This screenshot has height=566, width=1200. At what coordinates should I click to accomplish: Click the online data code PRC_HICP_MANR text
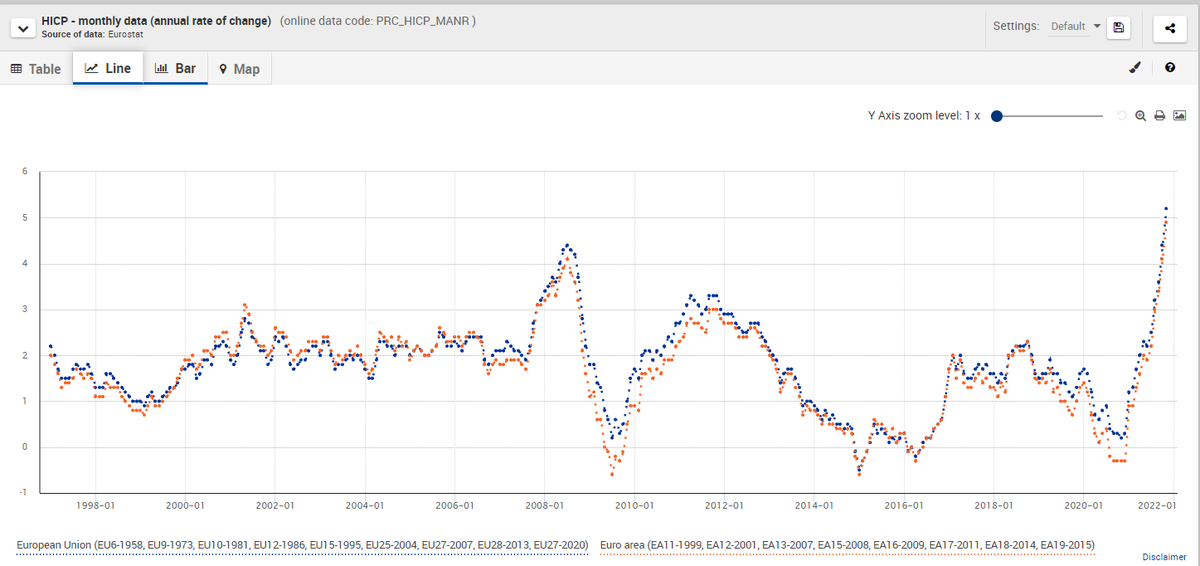coord(378,21)
